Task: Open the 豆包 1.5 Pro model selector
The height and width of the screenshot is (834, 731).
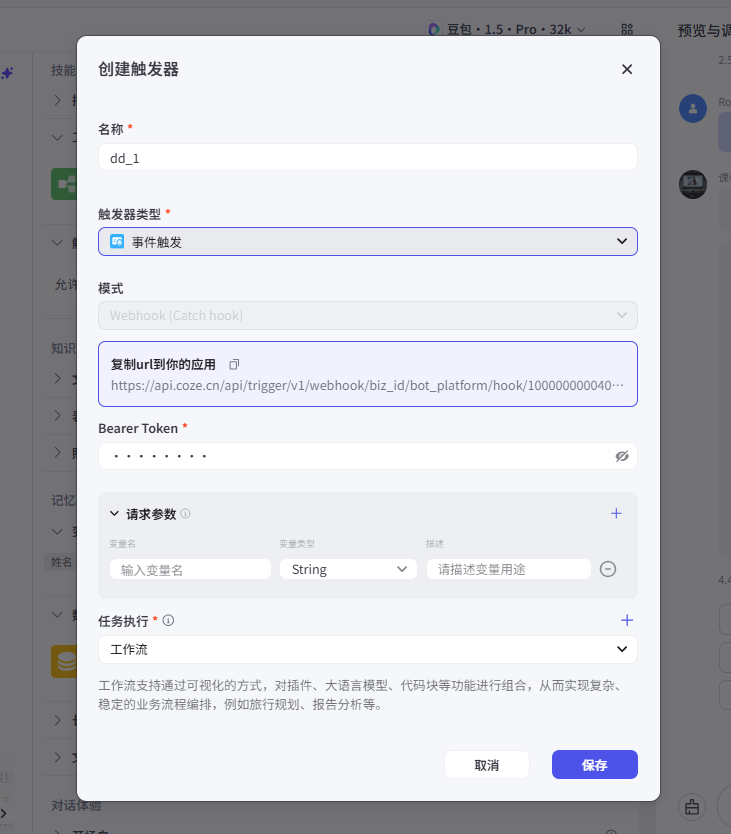Action: (507, 29)
